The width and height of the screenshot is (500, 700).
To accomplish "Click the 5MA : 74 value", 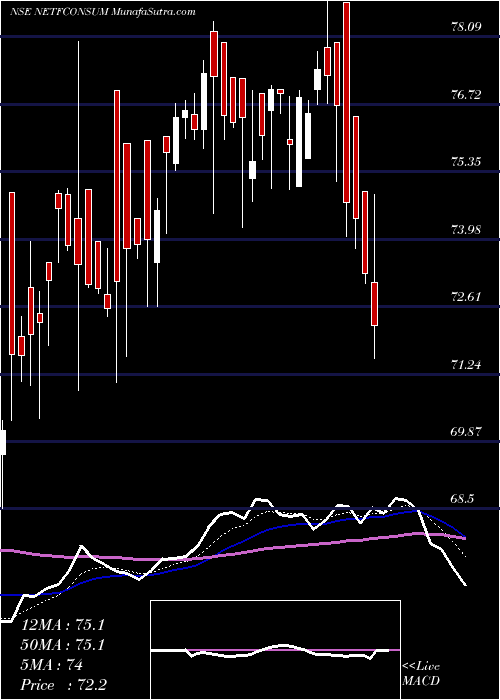I will [x=52, y=665].
